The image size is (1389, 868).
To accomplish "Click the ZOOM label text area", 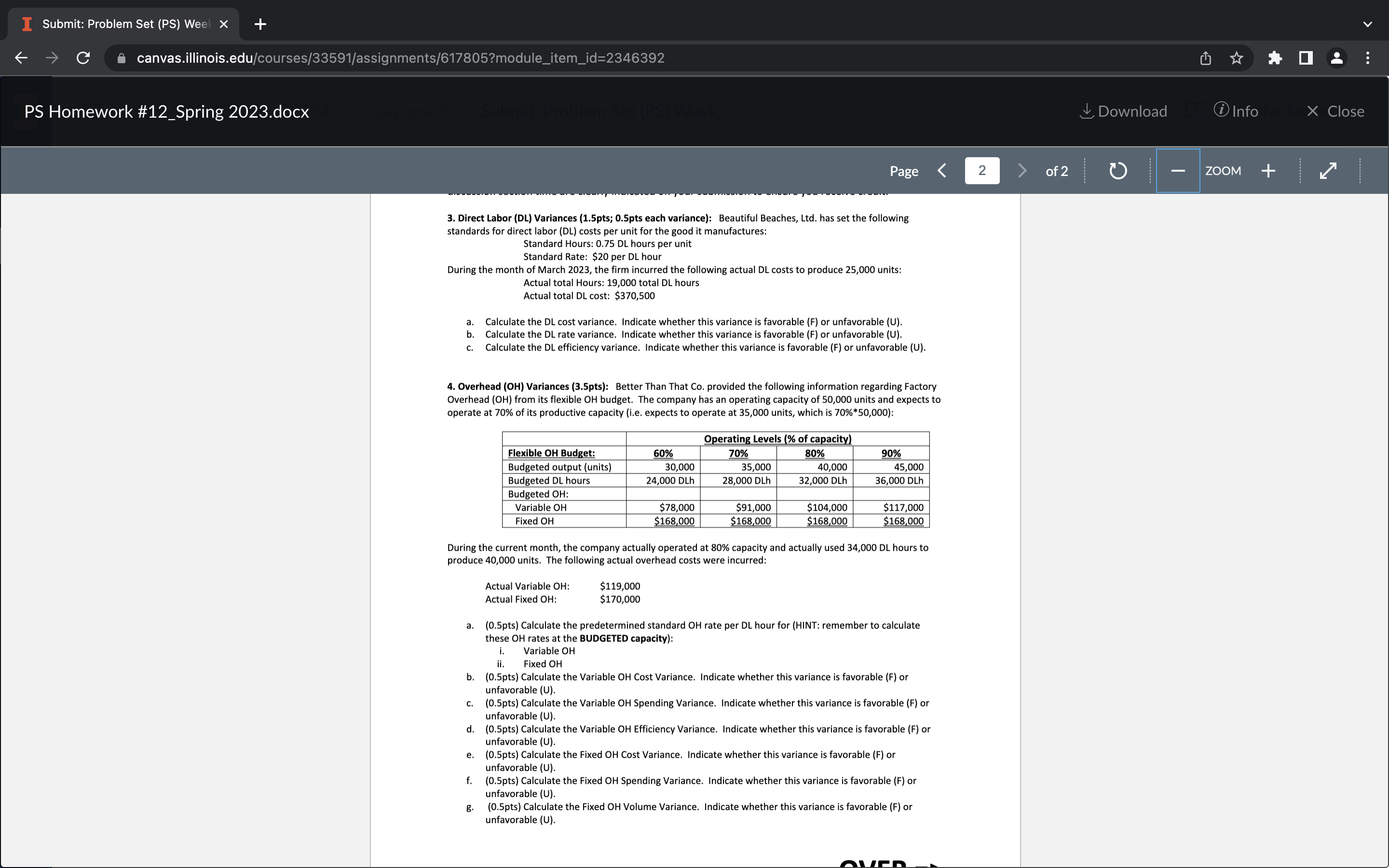I will 1222,170.
